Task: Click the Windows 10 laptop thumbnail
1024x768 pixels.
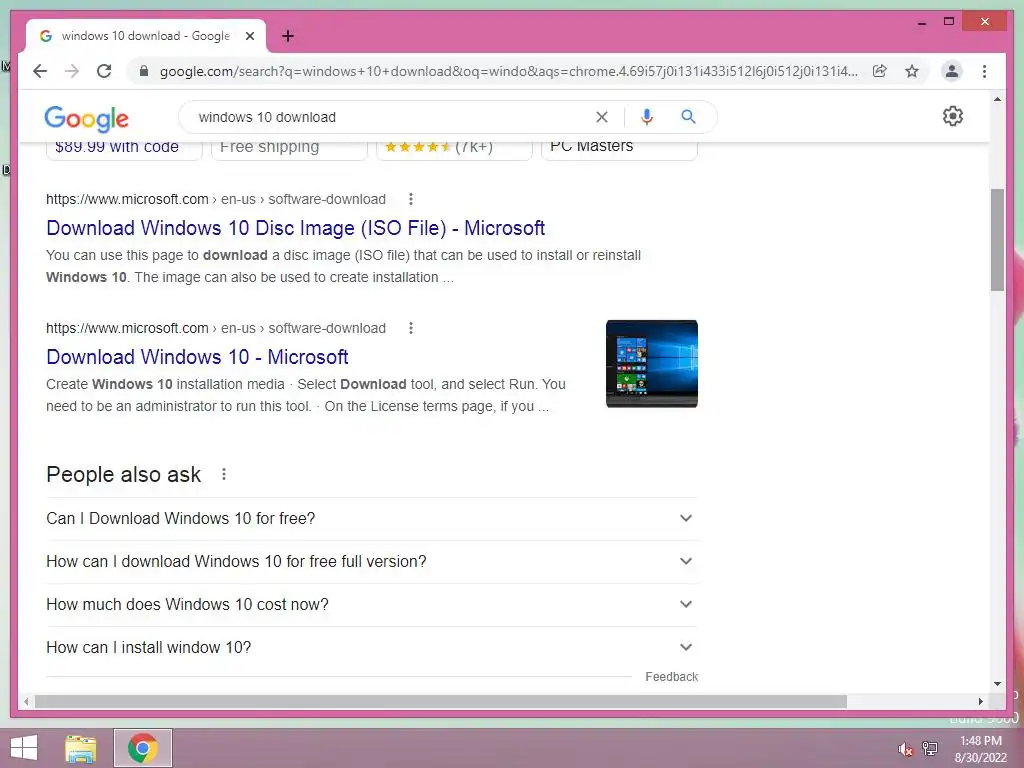Action: [652, 364]
